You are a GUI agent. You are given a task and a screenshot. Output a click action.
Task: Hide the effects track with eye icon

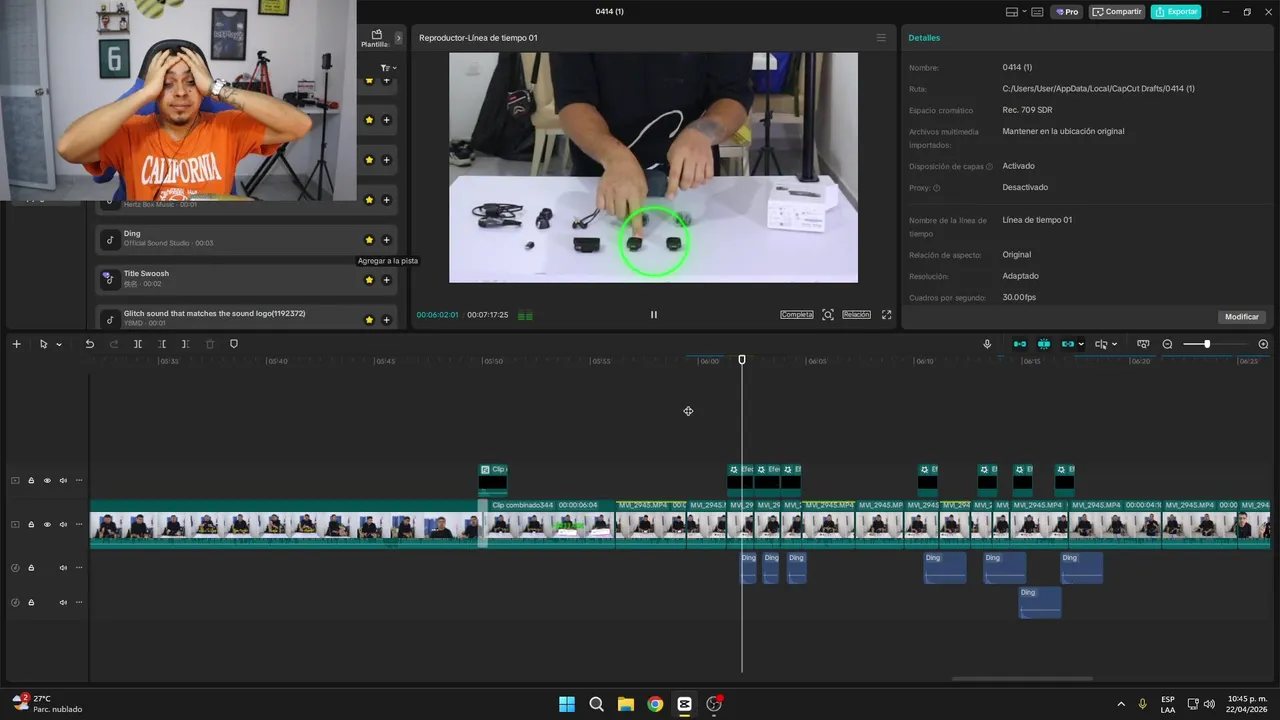(x=47, y=481)
